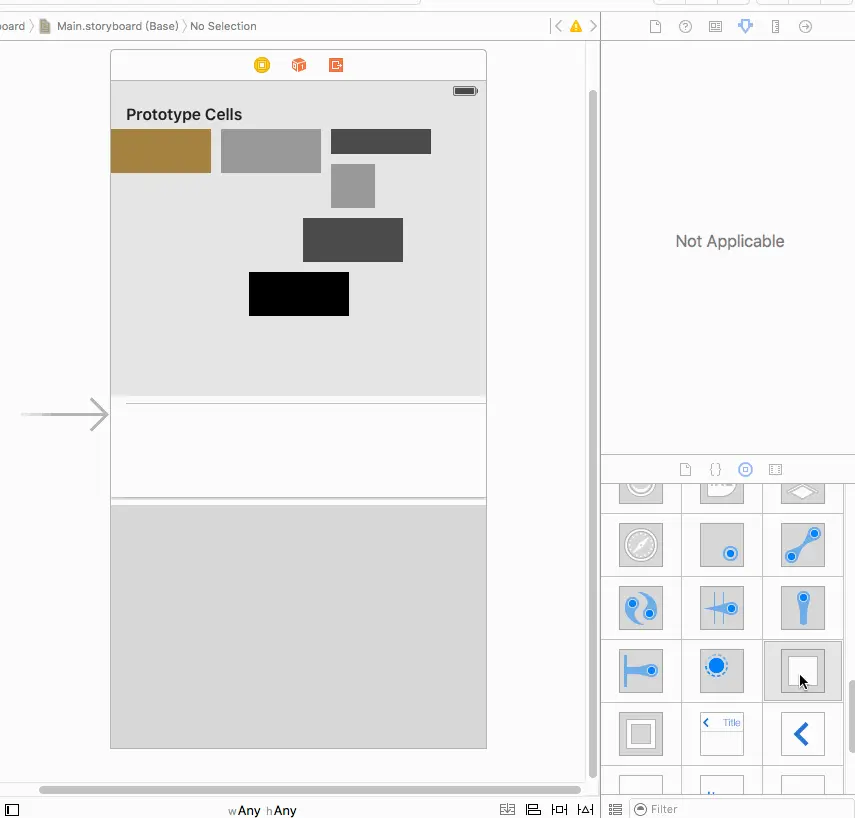The height and width of the screenshot is (818, 855).
Task: Click the canvas vertical scrollbar
Action: [593, 435]
